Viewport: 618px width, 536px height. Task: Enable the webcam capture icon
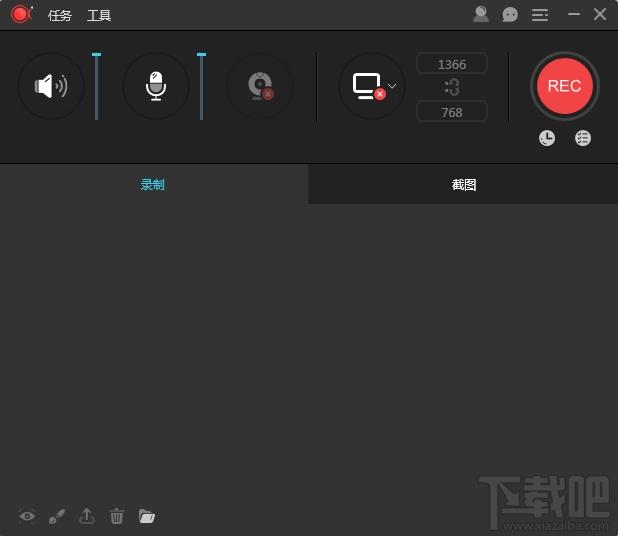(x=261, y=86)
